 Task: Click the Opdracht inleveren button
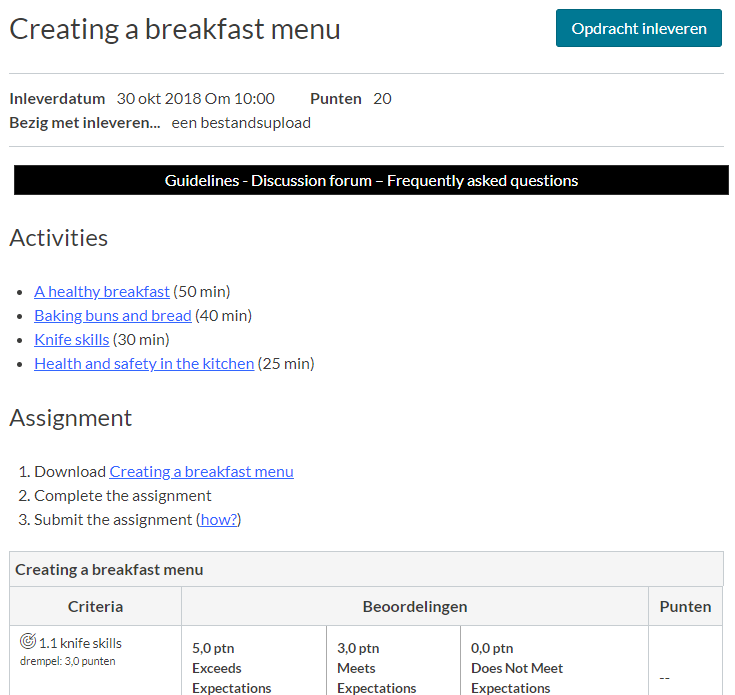pyautogui.click(x=638, y=28)
